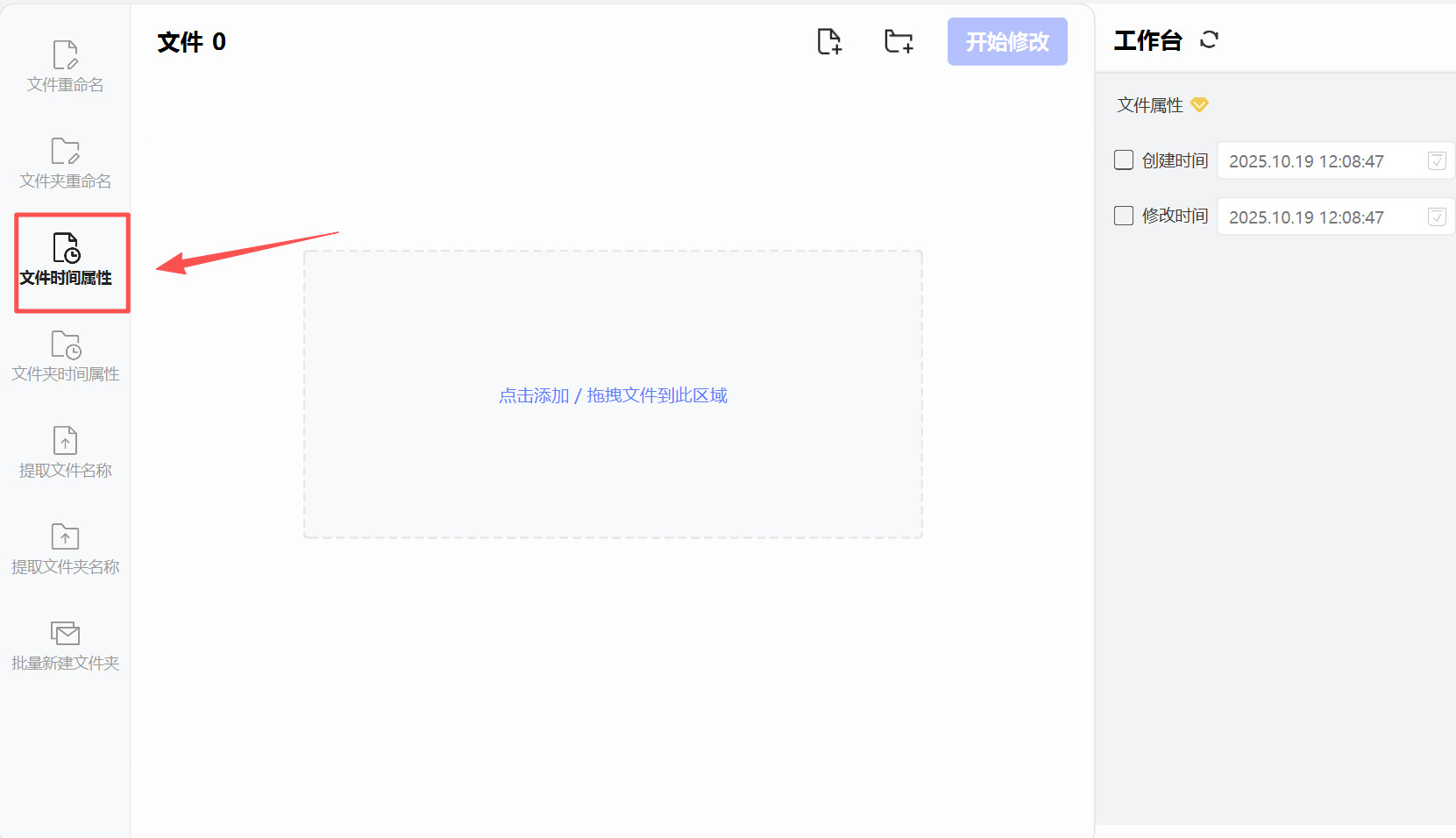1456x838 pixels.
Task: Open the modified time date picker dropdown
Action: coord(1436,217)
